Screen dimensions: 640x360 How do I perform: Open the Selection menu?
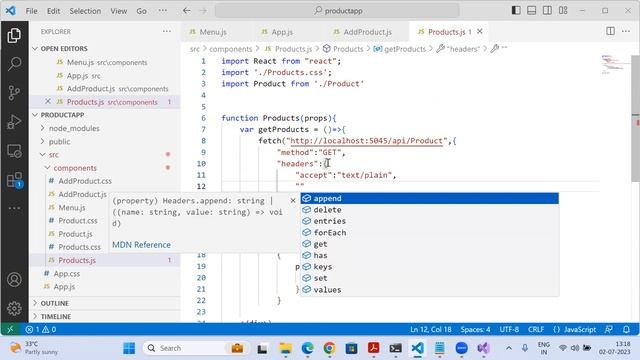point(85,11)
